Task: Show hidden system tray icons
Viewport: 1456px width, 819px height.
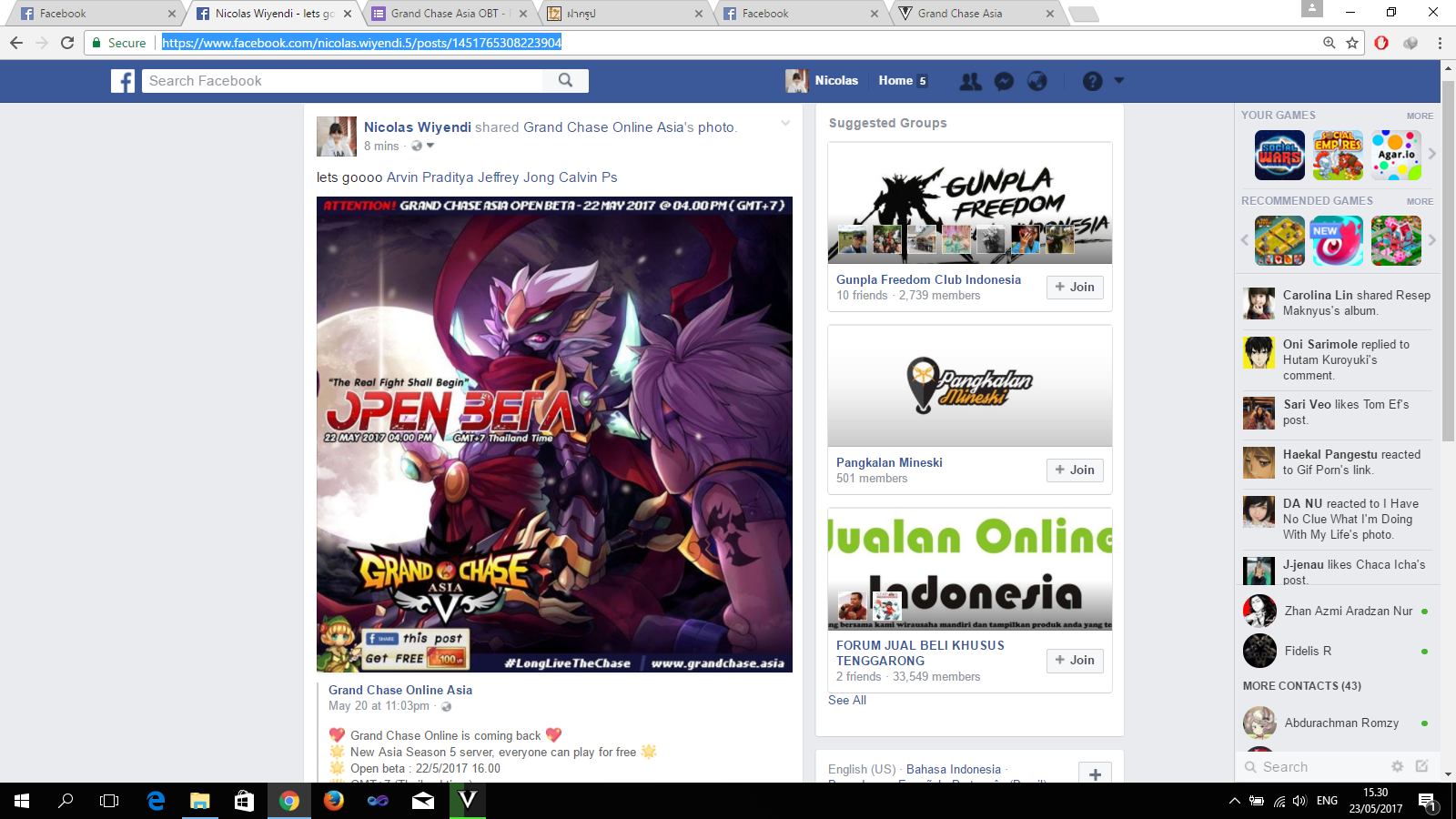Action: [x=1234, y=801]
